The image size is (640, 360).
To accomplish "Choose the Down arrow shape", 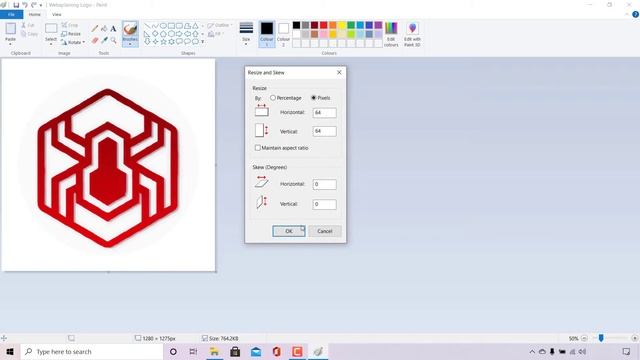I will pos(147,41).
